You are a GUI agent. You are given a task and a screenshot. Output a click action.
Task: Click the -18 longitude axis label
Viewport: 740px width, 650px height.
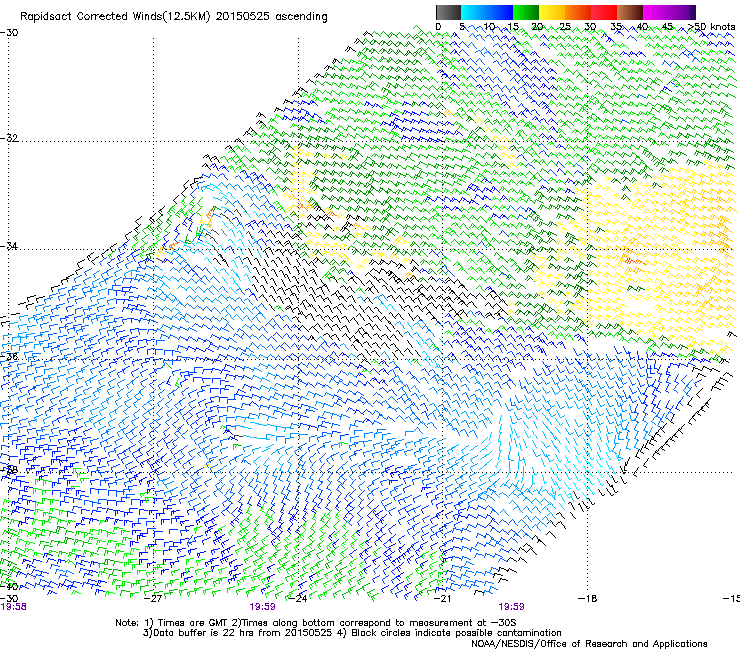tap(587, 599)
